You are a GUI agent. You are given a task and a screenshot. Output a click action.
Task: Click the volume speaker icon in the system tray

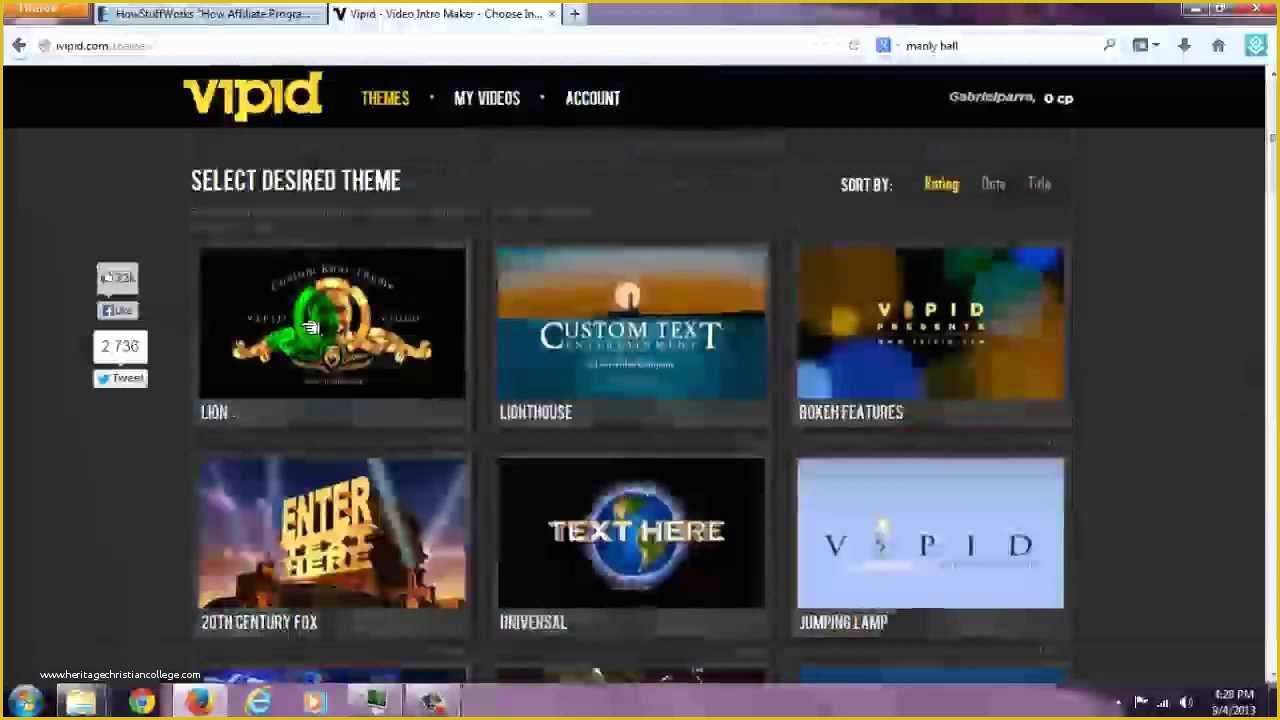pyautogui.click(x=1186, y=702)
